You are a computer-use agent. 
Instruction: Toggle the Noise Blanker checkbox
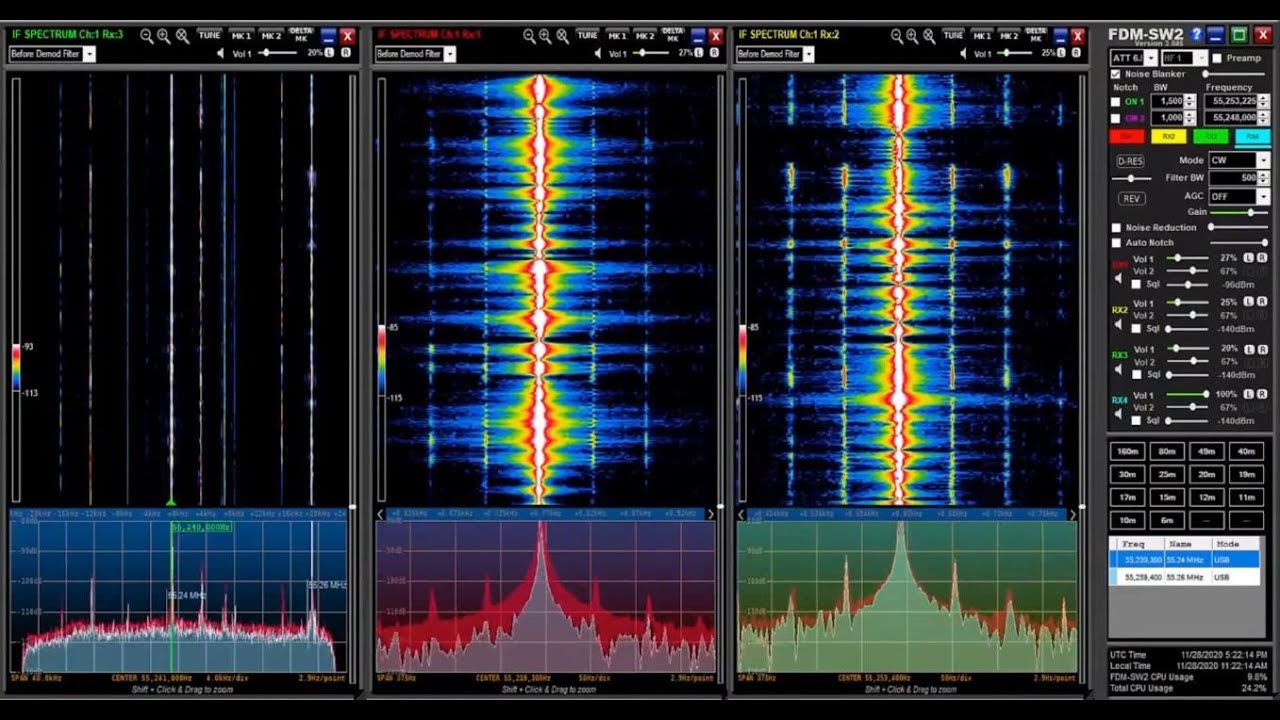pyautogui.click(x=1116, y=74)
